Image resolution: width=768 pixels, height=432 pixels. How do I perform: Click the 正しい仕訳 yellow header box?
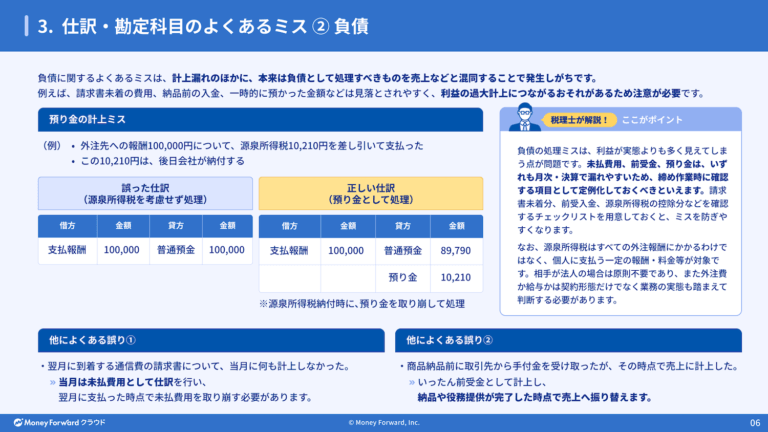(x=371, y=193)
